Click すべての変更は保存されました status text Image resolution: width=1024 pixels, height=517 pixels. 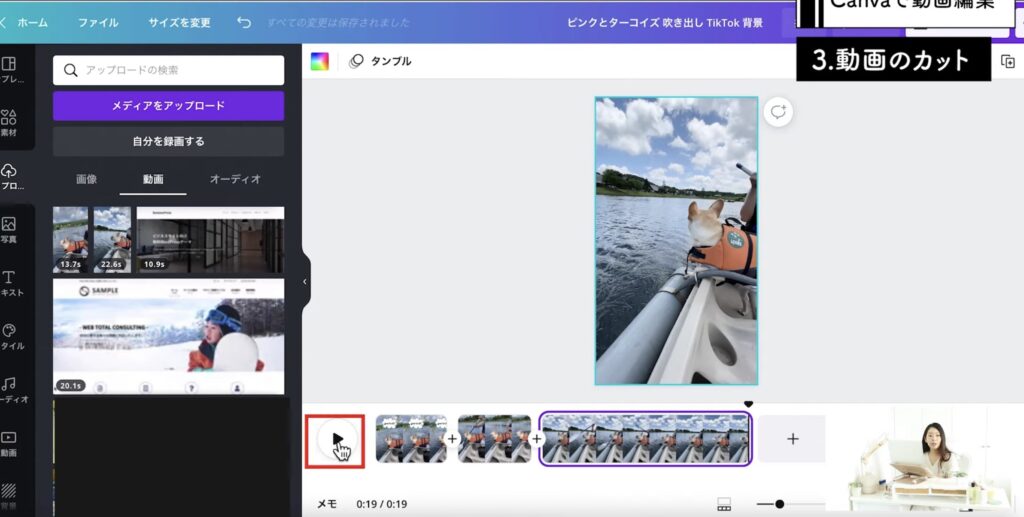tap(338, 22)
